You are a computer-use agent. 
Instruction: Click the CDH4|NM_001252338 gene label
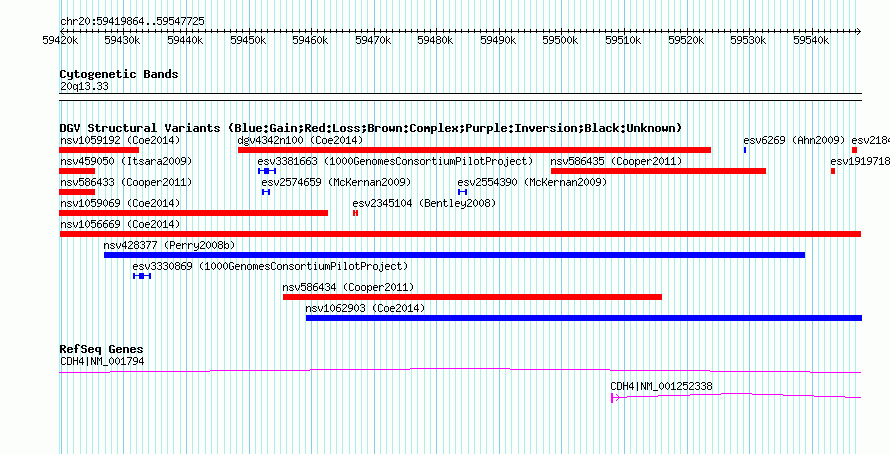661,386
